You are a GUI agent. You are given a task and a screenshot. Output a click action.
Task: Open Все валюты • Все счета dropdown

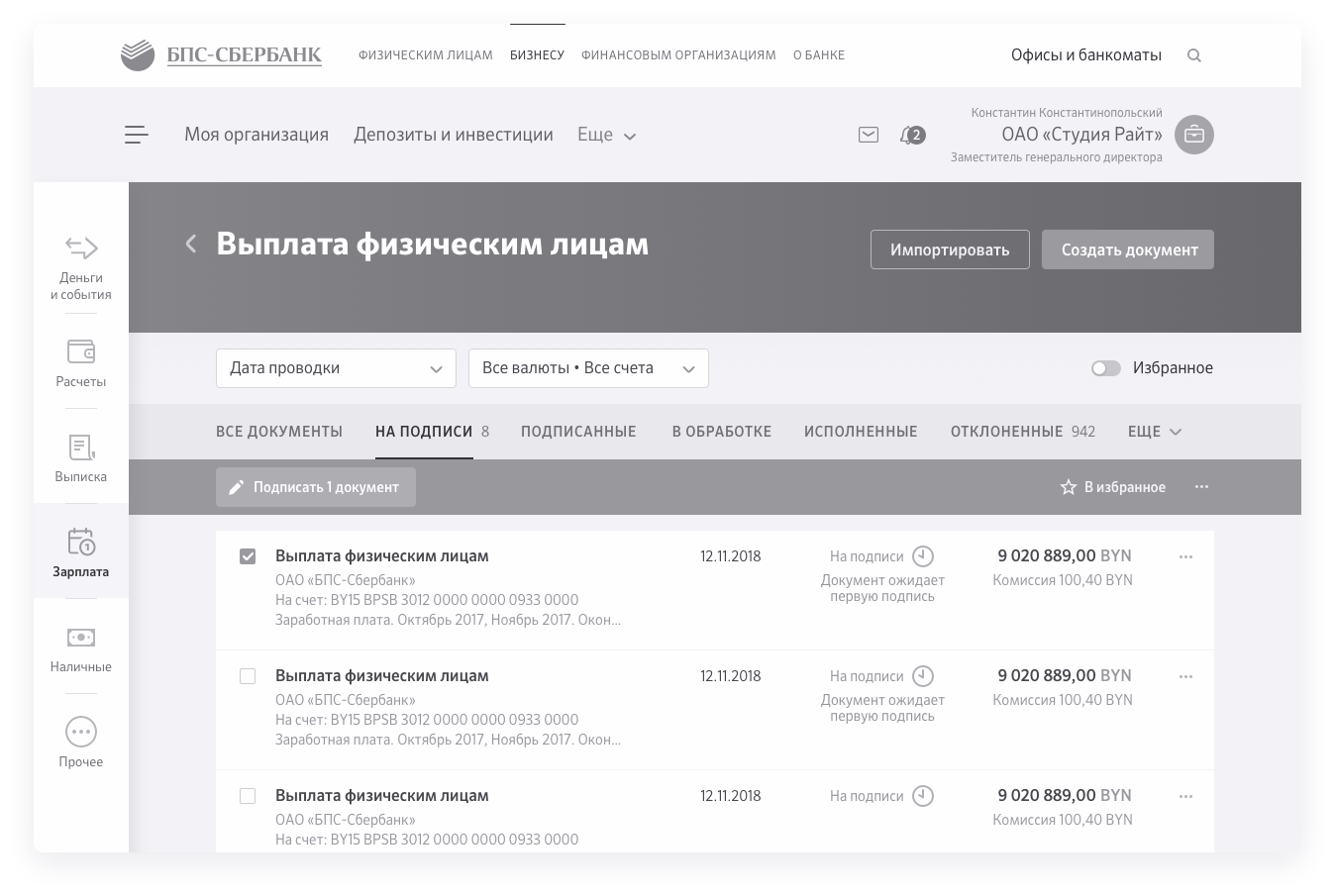pyautogui.click(x=588, y=368)
